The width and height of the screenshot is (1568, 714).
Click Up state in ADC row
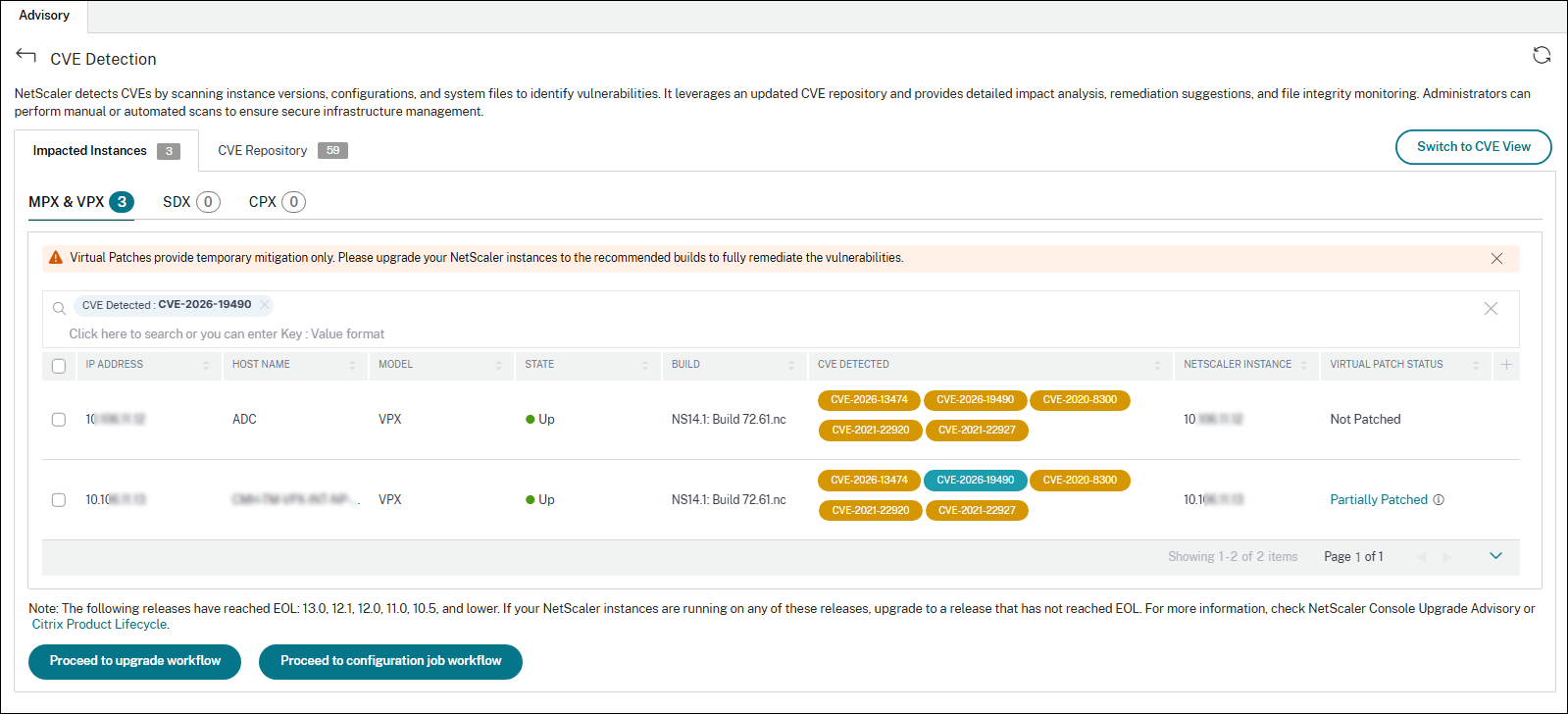540,419
